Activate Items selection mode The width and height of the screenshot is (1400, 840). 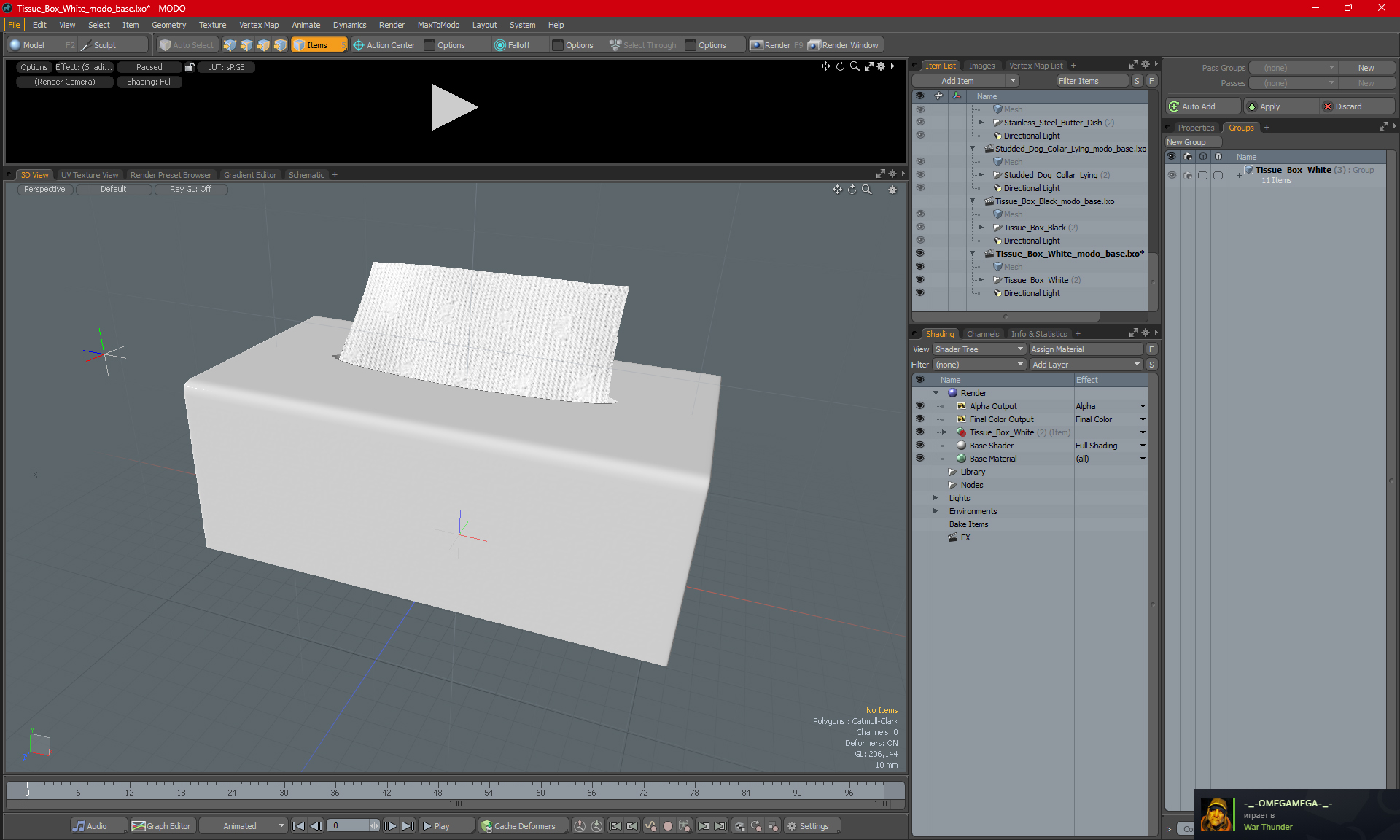click(x=319, y=45)
